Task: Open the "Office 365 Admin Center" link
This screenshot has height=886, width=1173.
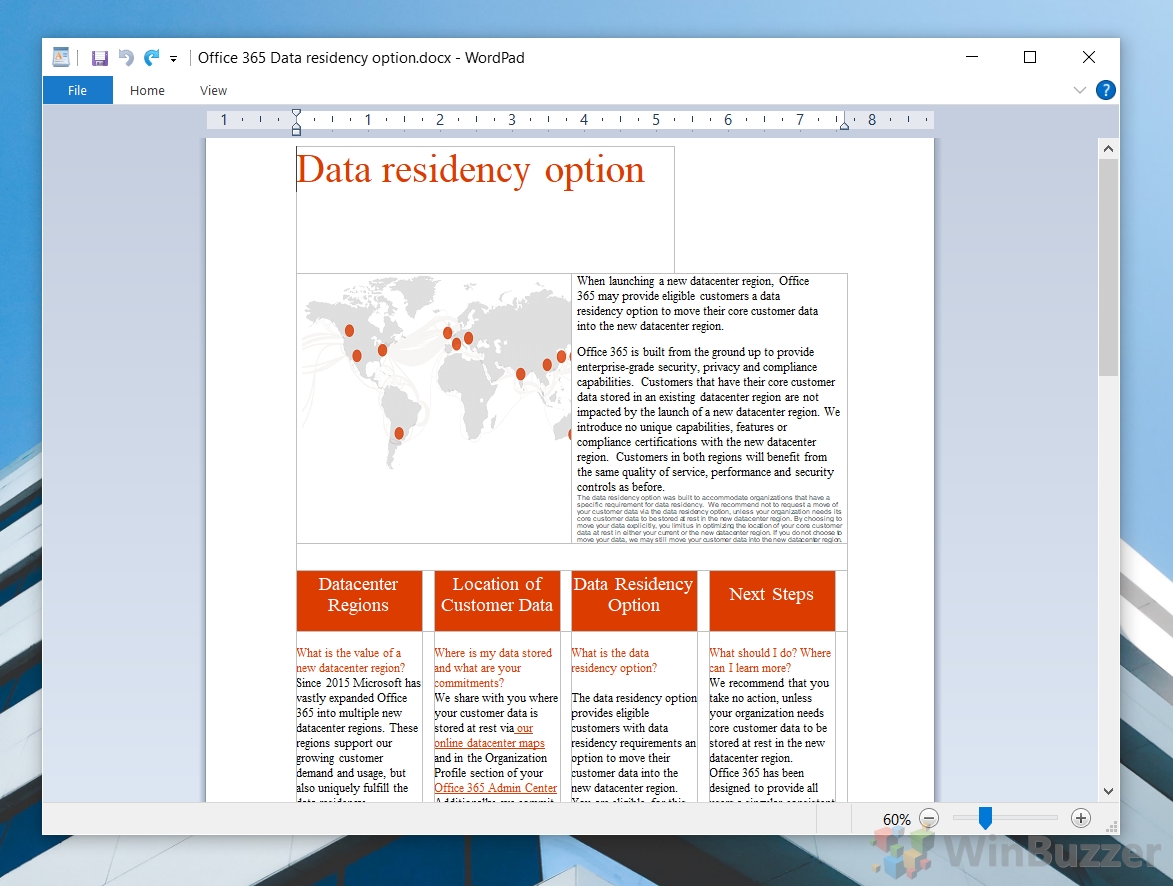Action: [495, 788]
